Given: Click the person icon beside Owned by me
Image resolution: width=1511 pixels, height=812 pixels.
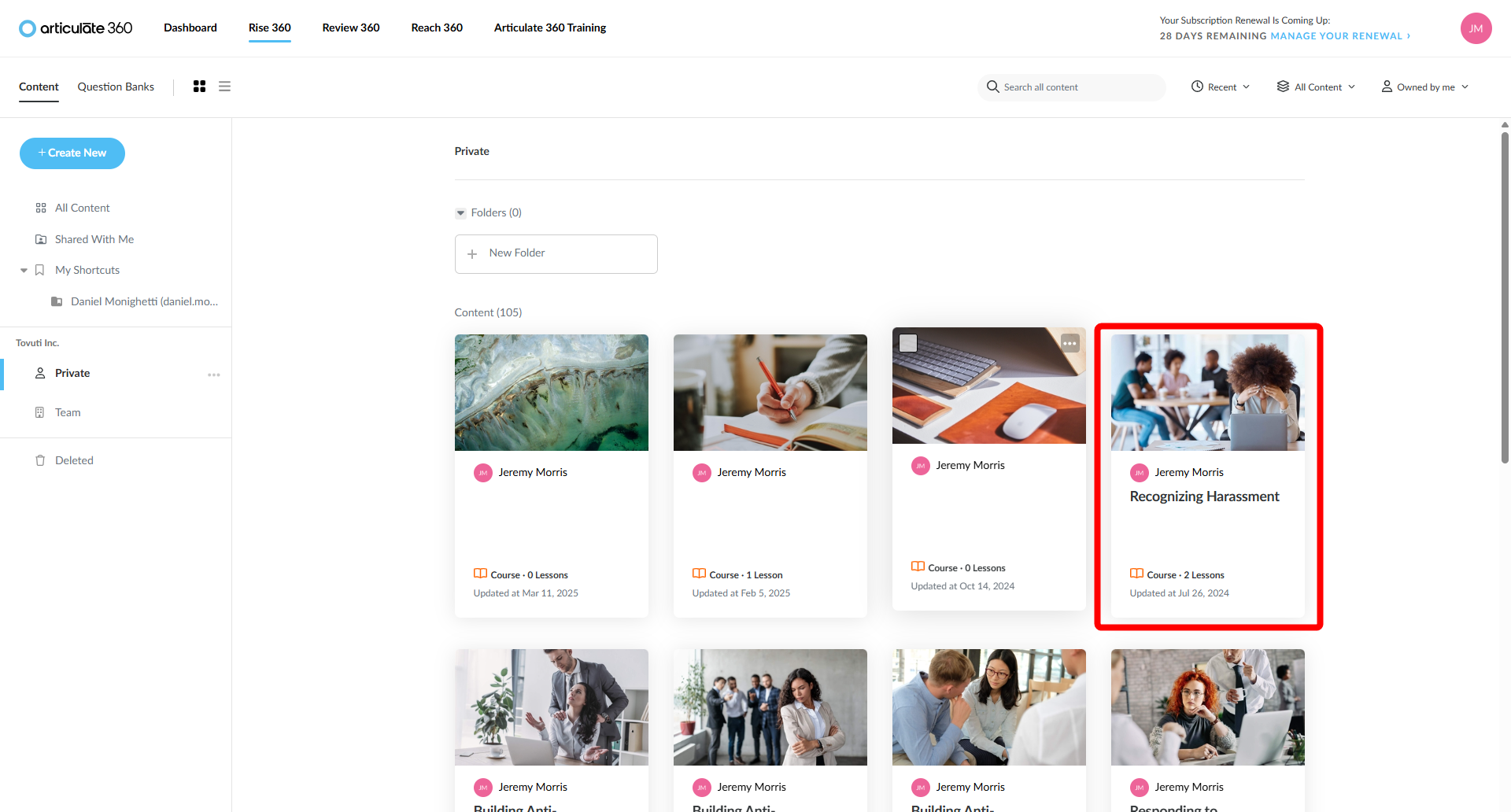Looking at the screenshot, I should pyautogui.click(x=1387, y=87).
